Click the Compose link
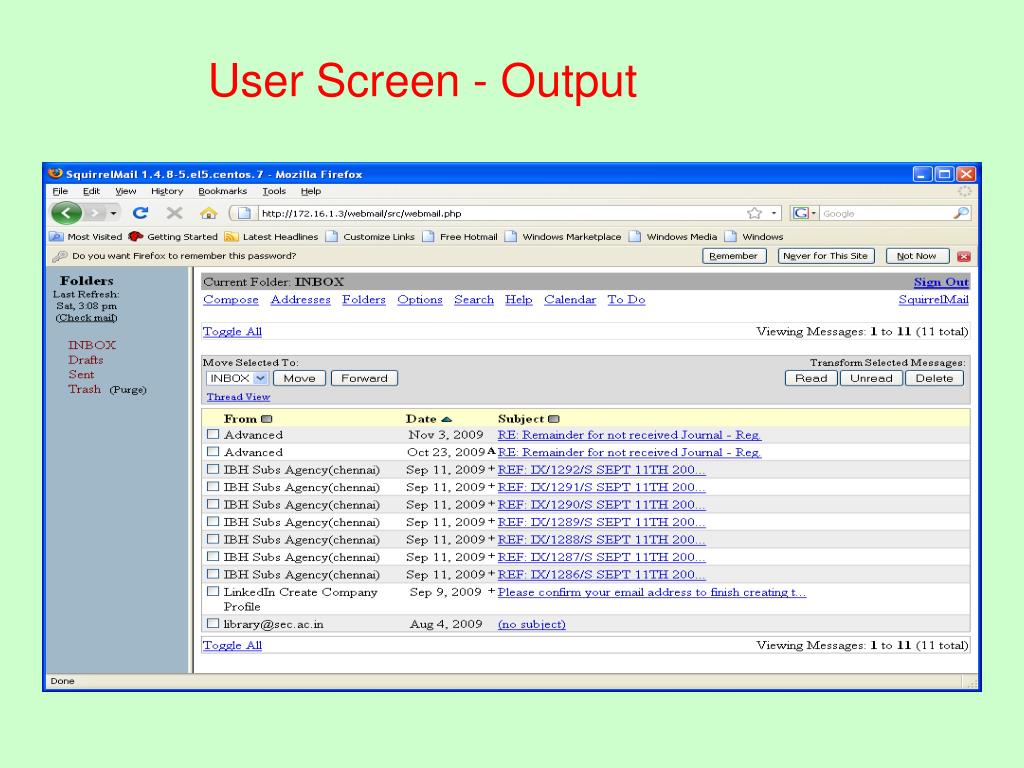Viewport: 1024px width, 768px height. point(231,300)
